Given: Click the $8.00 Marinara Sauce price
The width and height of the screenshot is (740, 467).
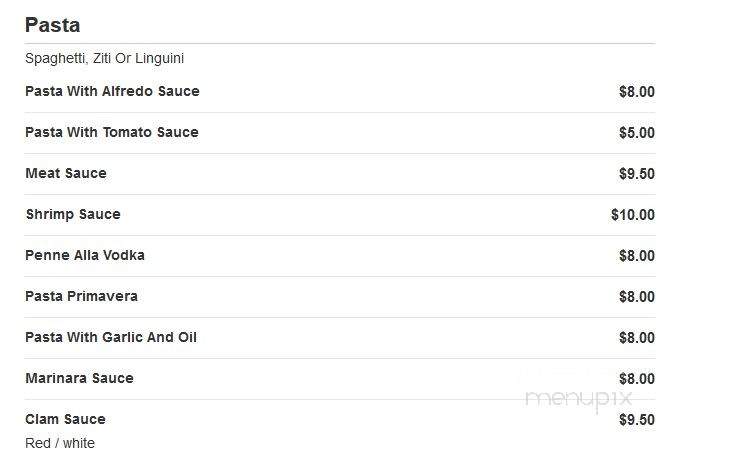Looking at the screenshot, I should pyautogui.click(x=637, y=379).
